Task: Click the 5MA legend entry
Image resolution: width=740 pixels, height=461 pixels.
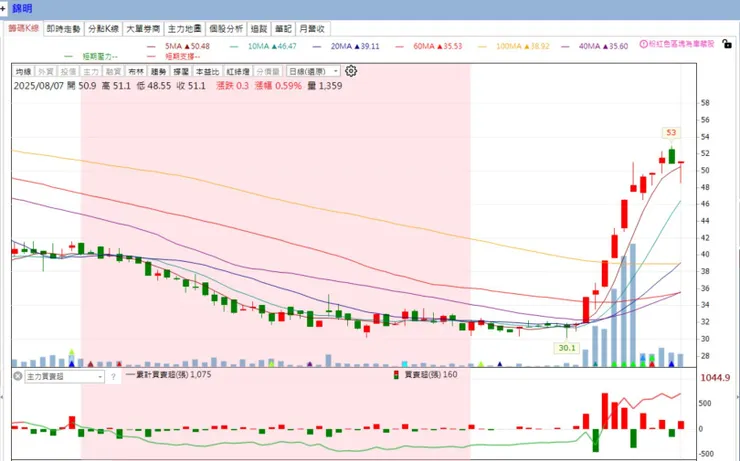Action: [x=178, y=46]
